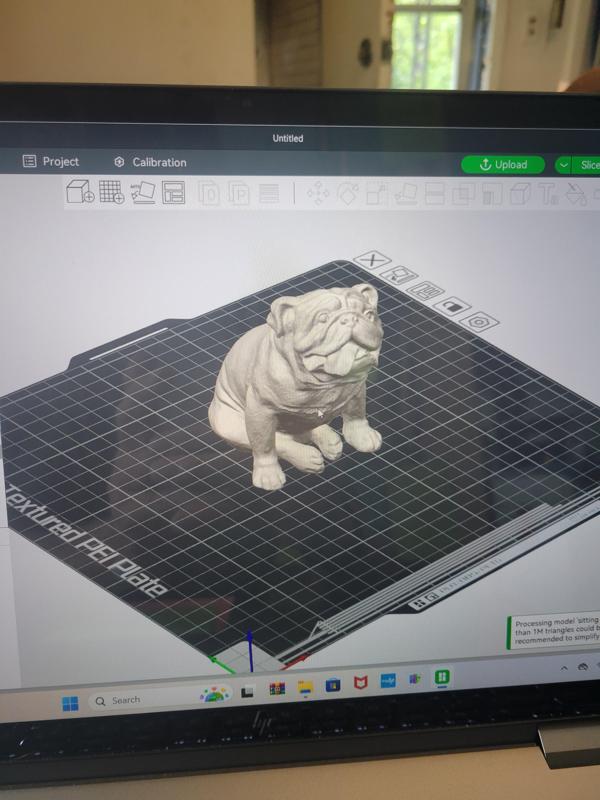
Task: Expand the system tray hidden icons chevron
Action: 564,668
